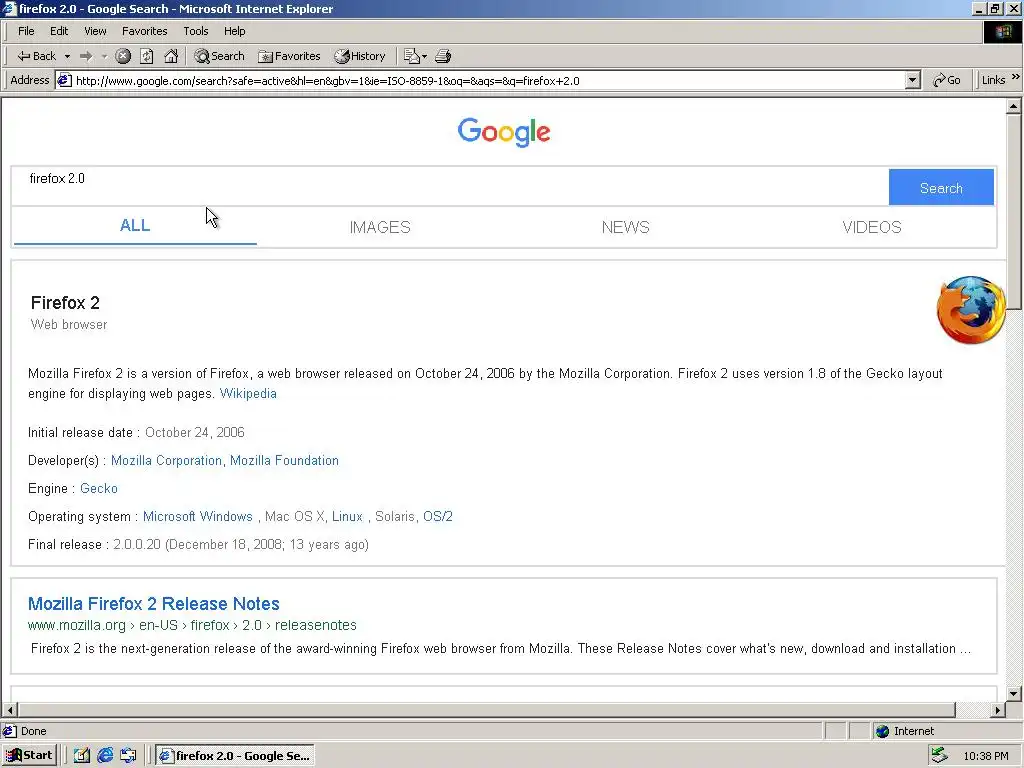Open the History pane from the toolbar

(360, 56)
